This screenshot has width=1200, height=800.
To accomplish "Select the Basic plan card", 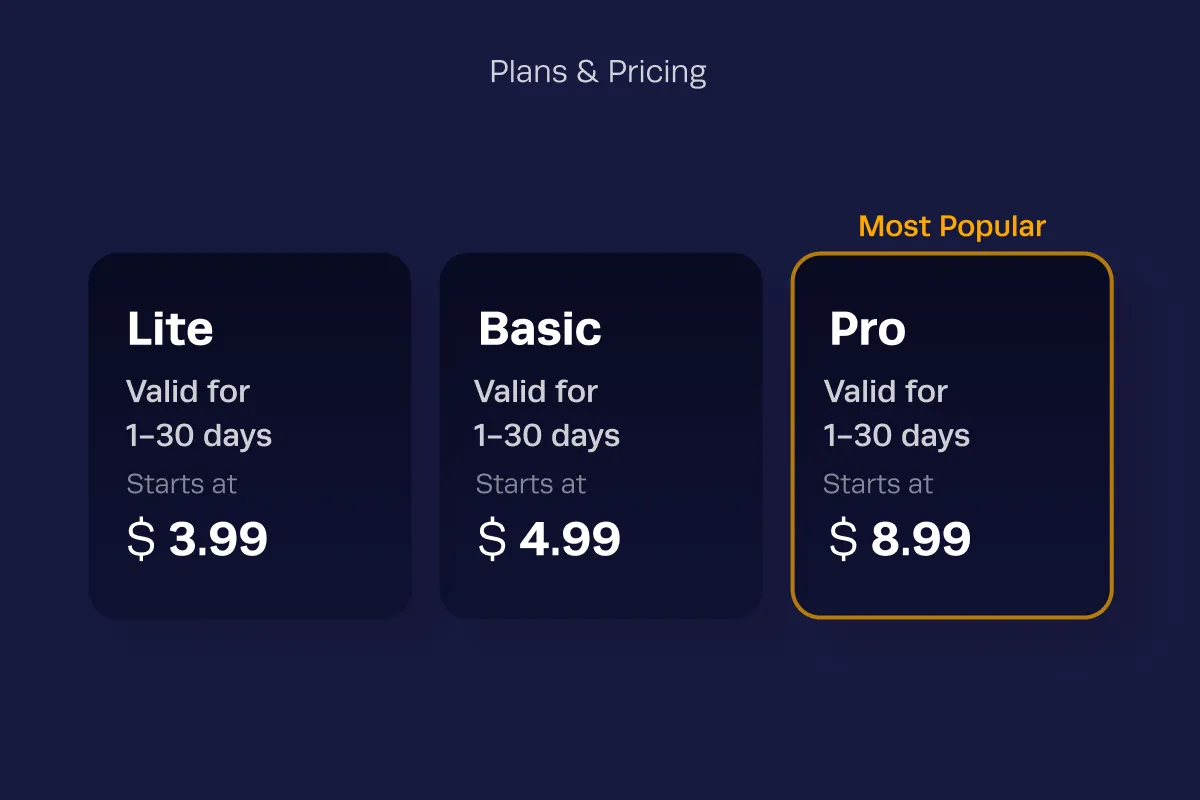I will (601, 436).
